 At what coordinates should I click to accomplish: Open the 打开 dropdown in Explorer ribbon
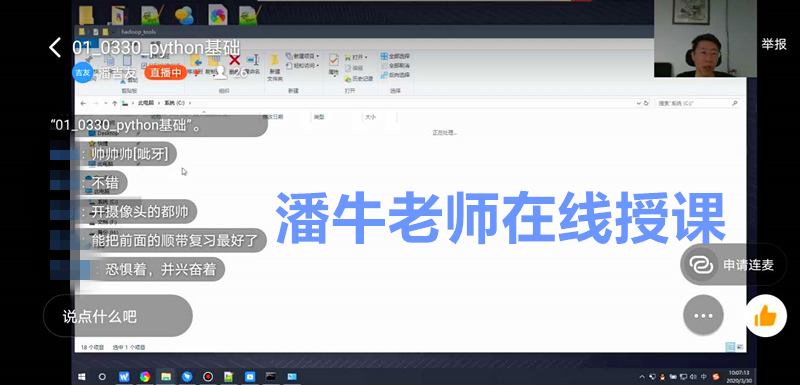[357, 58]
